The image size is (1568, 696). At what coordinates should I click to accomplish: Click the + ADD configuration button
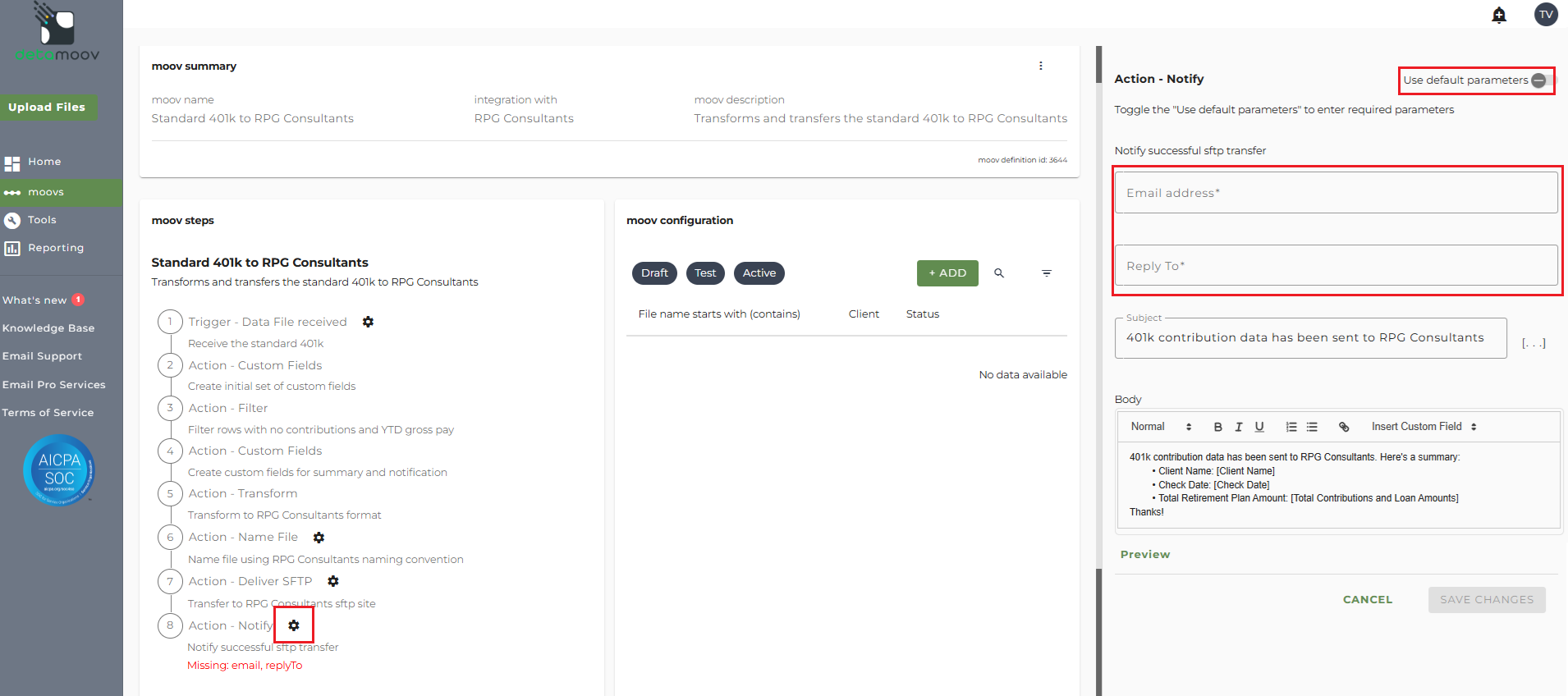click(x=947, y=273)
